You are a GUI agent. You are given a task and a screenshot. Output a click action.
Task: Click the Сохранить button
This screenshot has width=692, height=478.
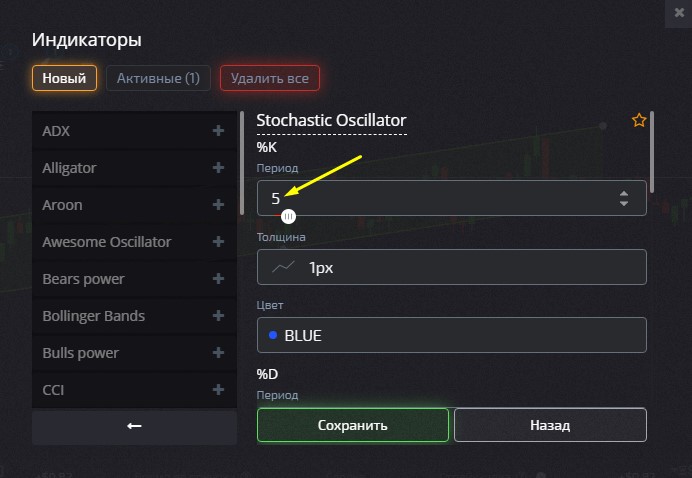(x=352, y=425)
